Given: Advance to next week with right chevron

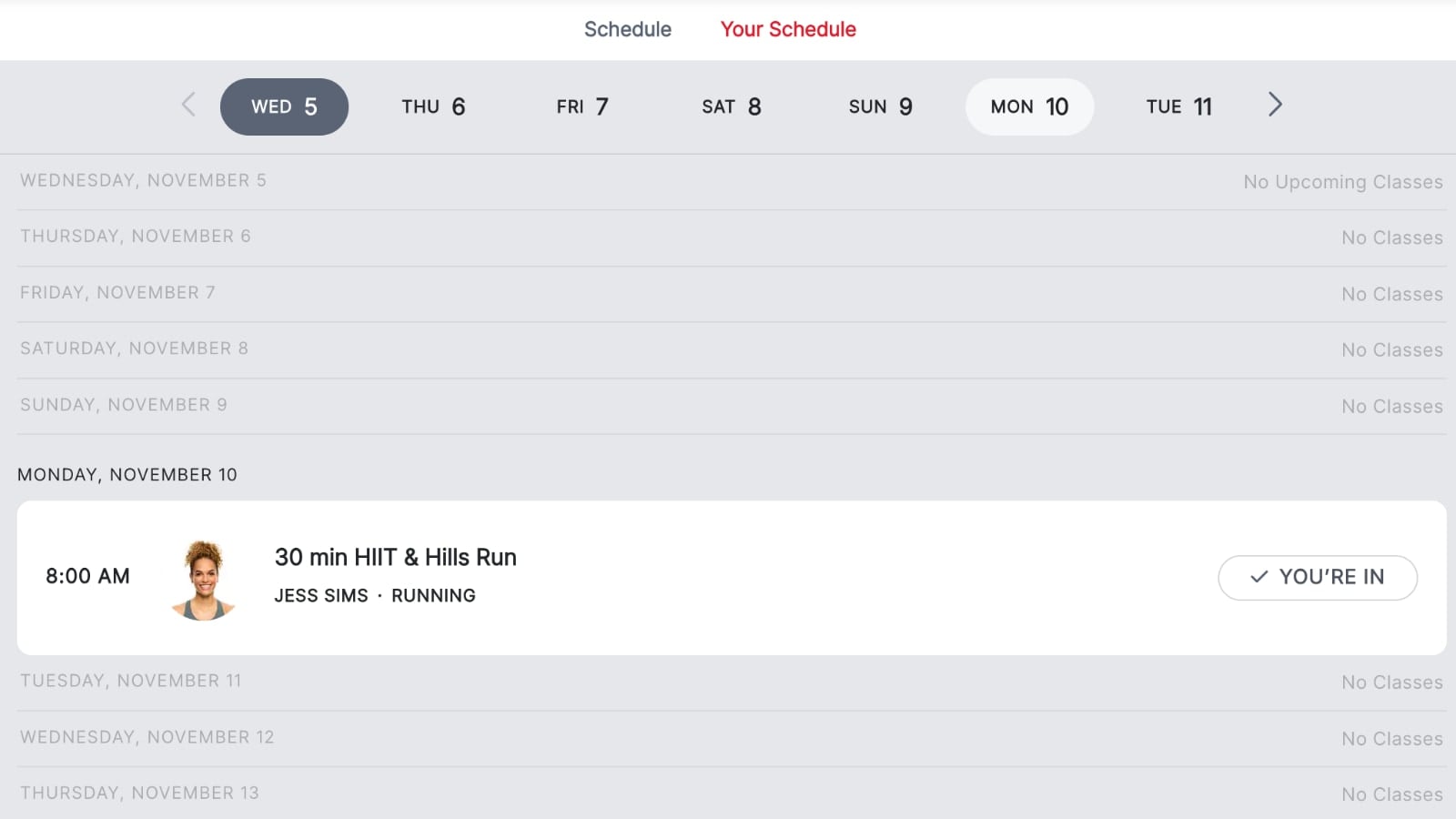Looking at the screenshot, I should tap(1275, 106).
